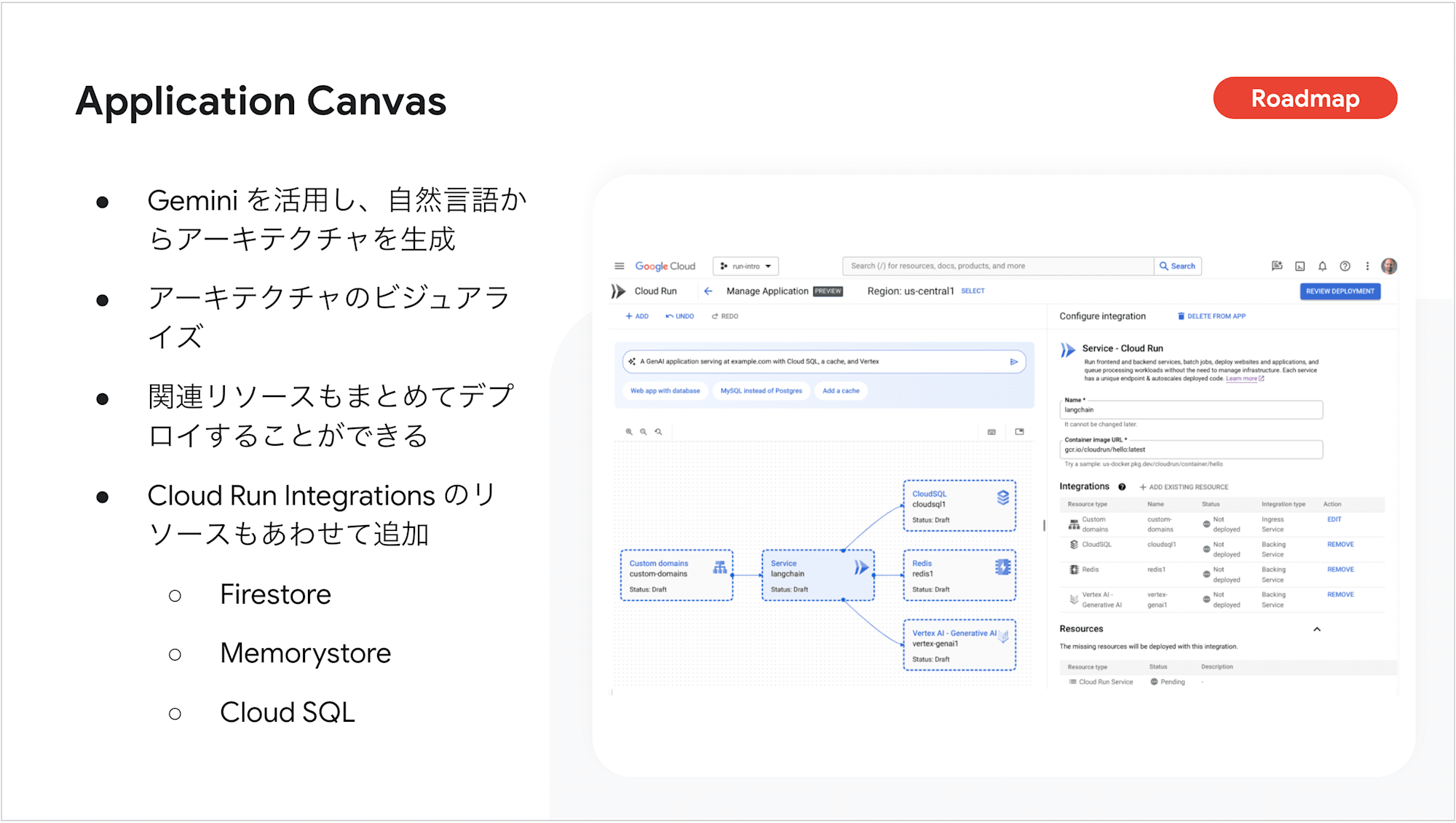Toggle the minimap icon above canvas

pos(1020,432)
